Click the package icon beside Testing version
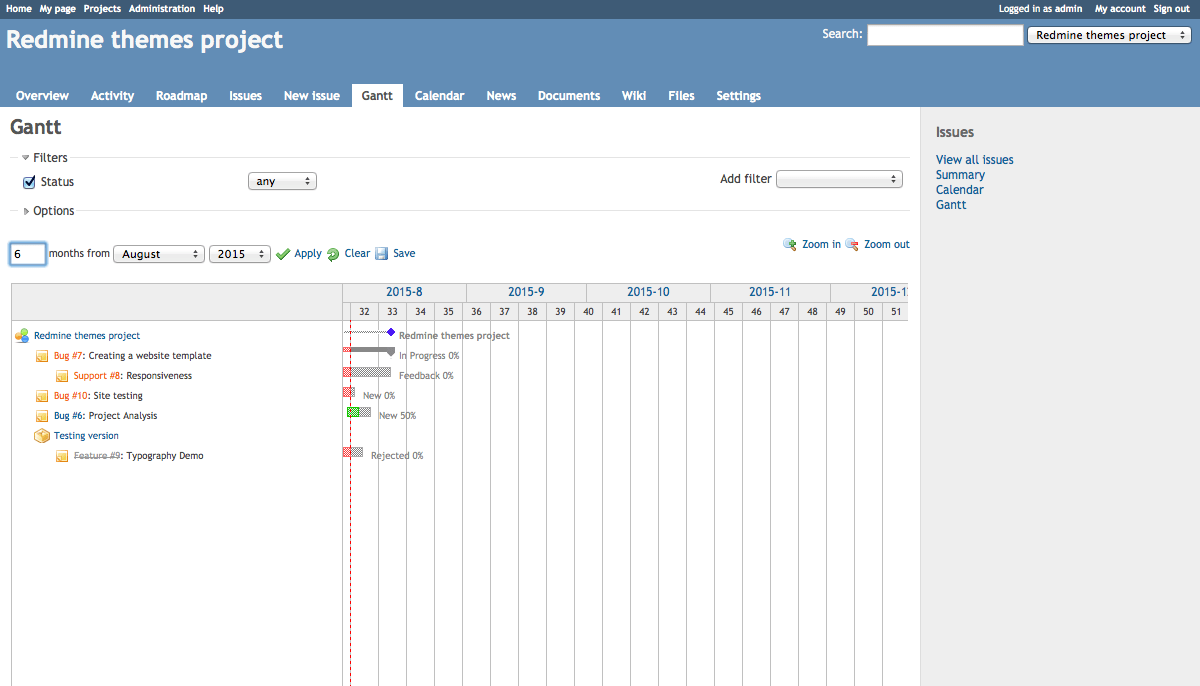 (x=42, y=436)
